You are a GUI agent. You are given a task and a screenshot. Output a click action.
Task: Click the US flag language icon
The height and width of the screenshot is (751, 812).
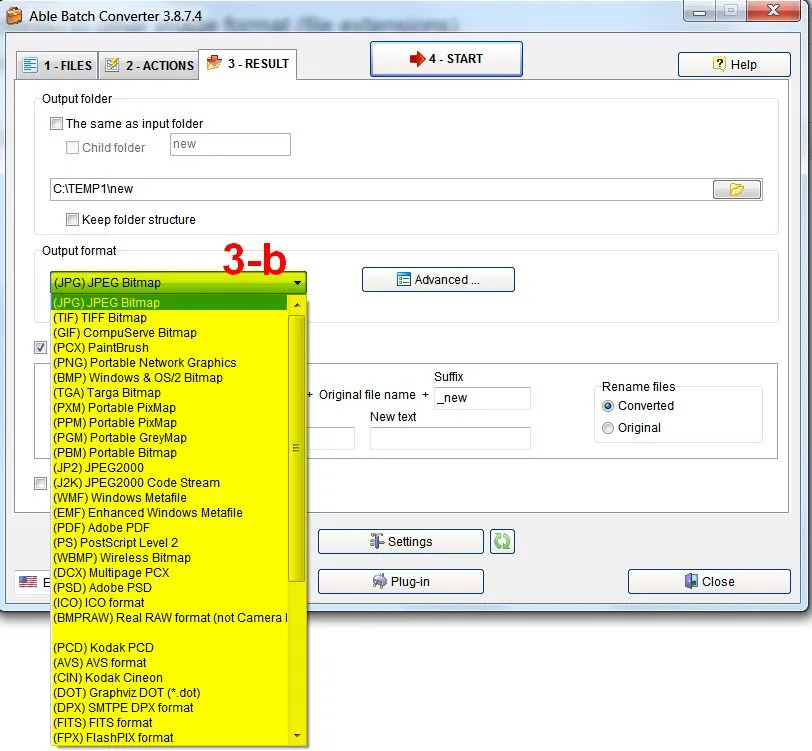[28, 582]
